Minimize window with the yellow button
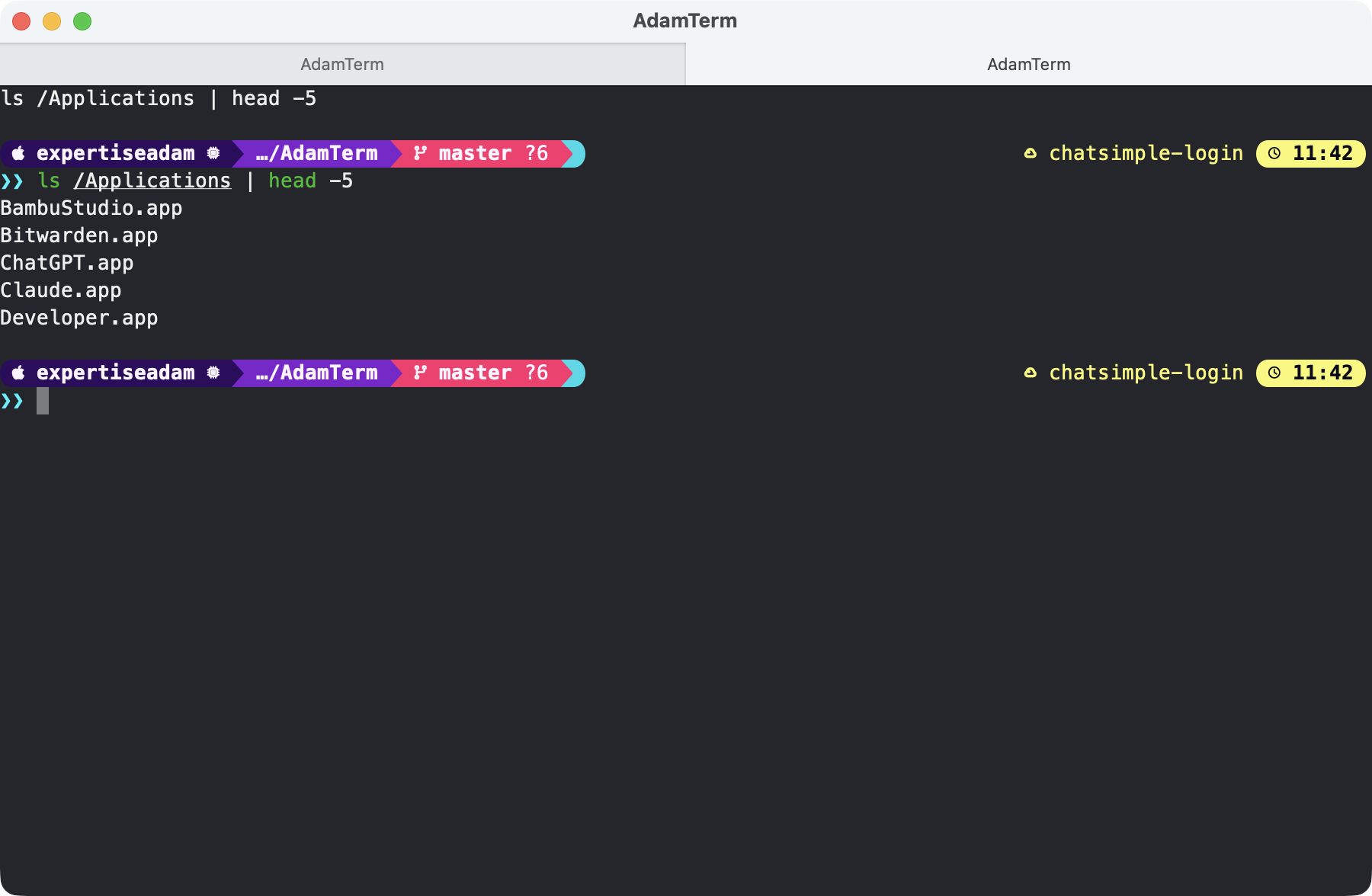 [52, 21]
